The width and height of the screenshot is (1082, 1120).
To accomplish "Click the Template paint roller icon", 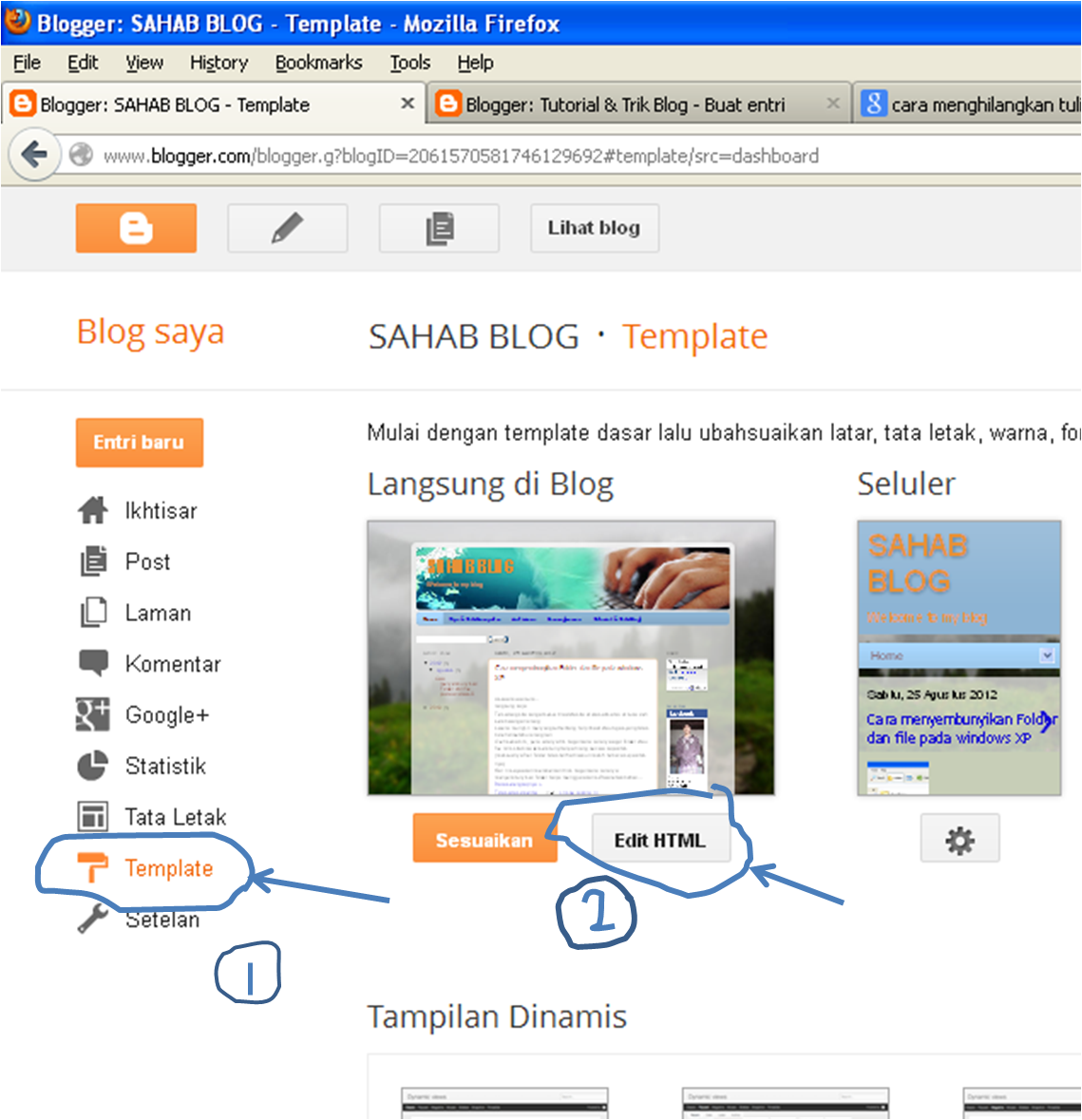I will click(92, 867).
